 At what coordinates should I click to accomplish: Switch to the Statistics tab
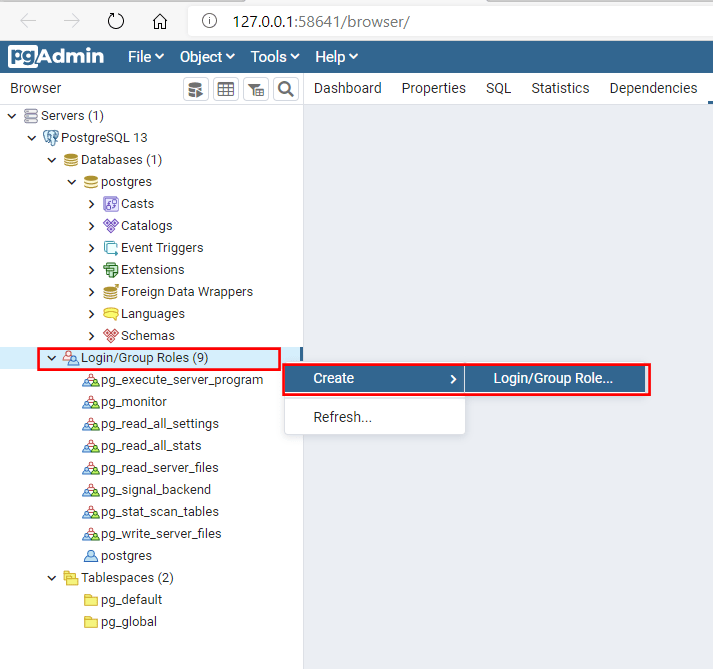(x=560, y=88)
